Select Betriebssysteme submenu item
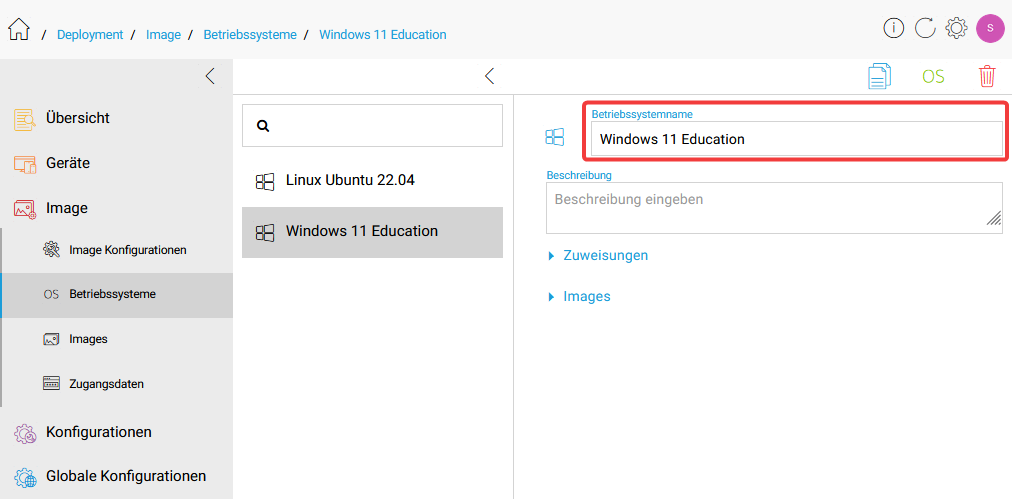The height and width of the screenshot is (499, 1012). click(x=117, y=294)
